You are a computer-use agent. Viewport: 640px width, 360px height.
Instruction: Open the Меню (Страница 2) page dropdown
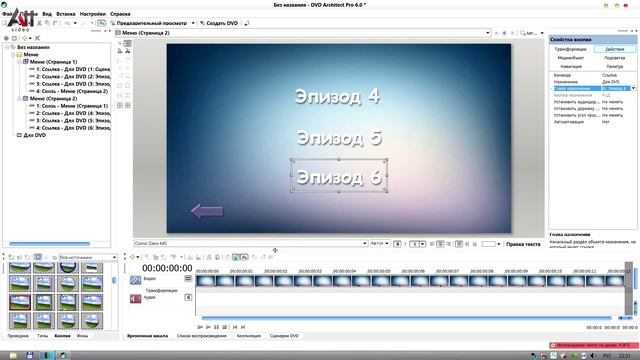click(x=487, y=33)
